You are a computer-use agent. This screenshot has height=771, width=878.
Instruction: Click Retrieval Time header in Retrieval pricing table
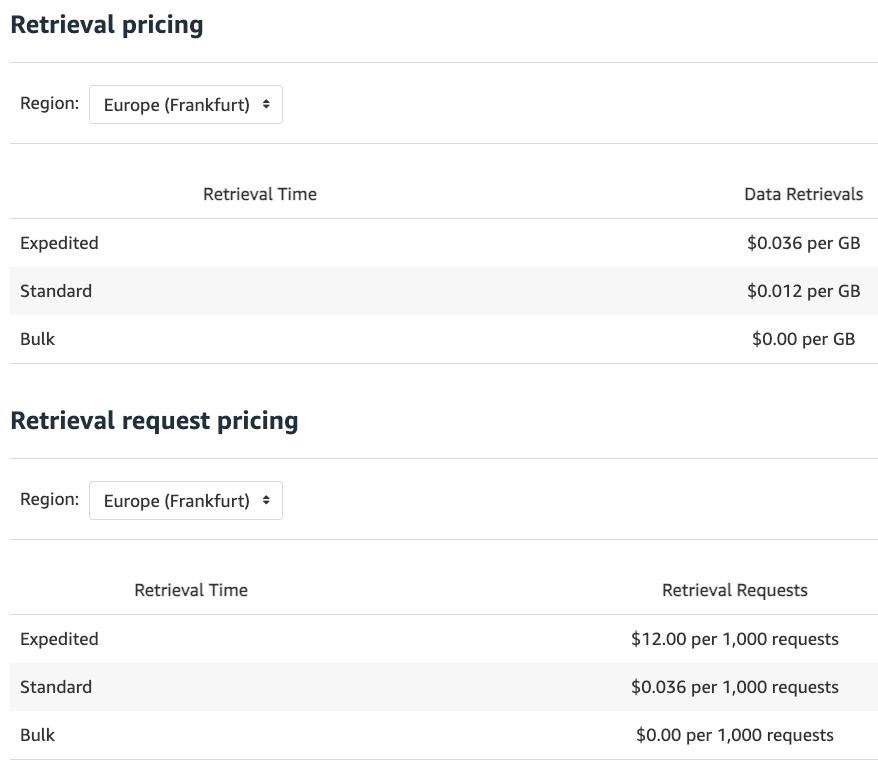pyautogui.click(x=259, y=195)
